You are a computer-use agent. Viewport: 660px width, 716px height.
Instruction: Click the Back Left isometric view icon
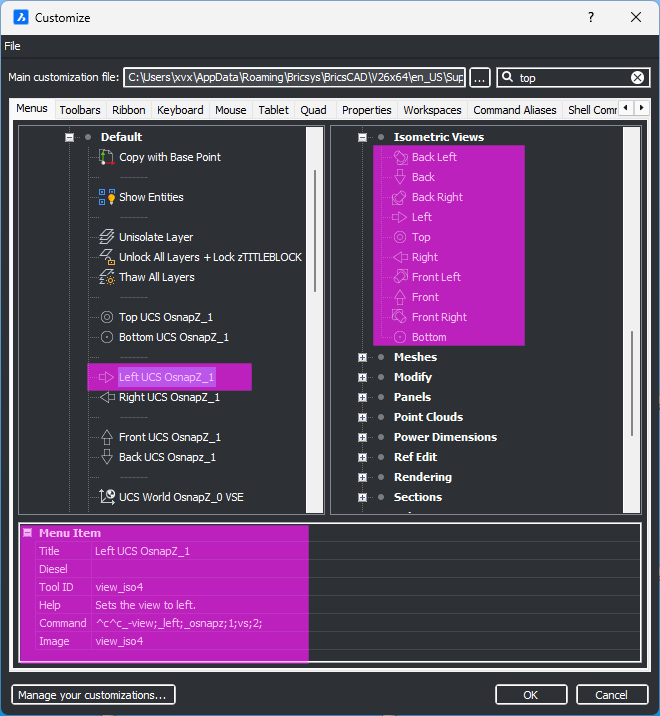(x=400, y=157)
